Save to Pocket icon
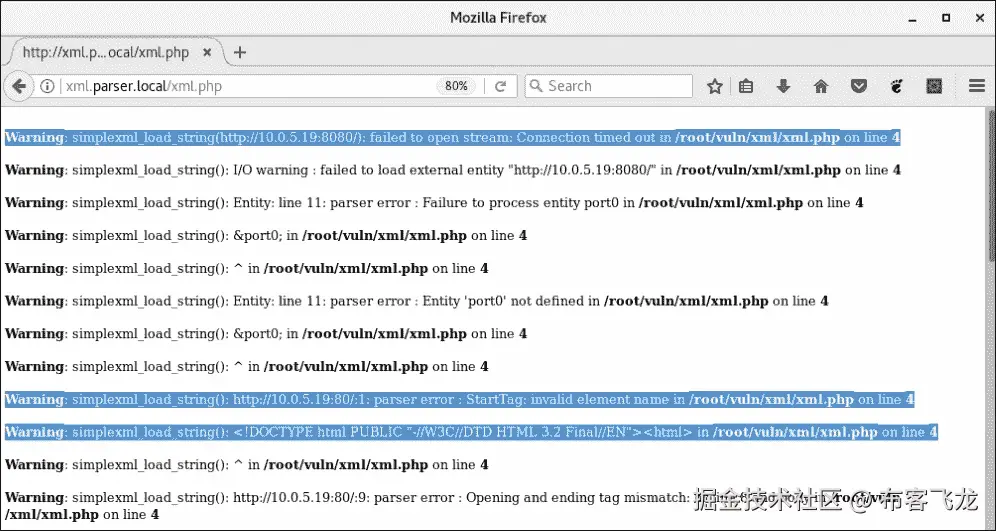 click(859, 86)
